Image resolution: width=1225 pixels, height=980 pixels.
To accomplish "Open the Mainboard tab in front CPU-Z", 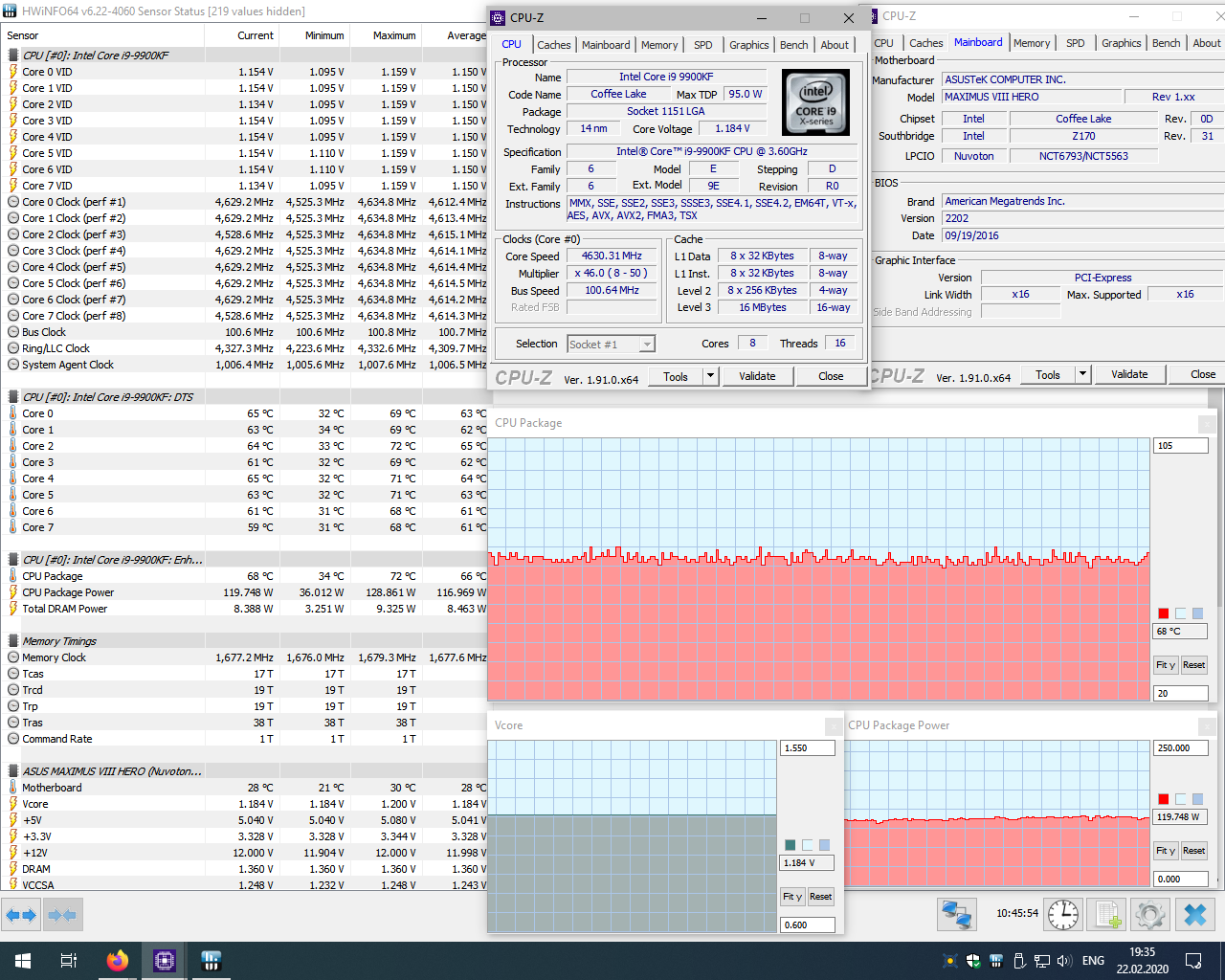I will pos(606,45).
